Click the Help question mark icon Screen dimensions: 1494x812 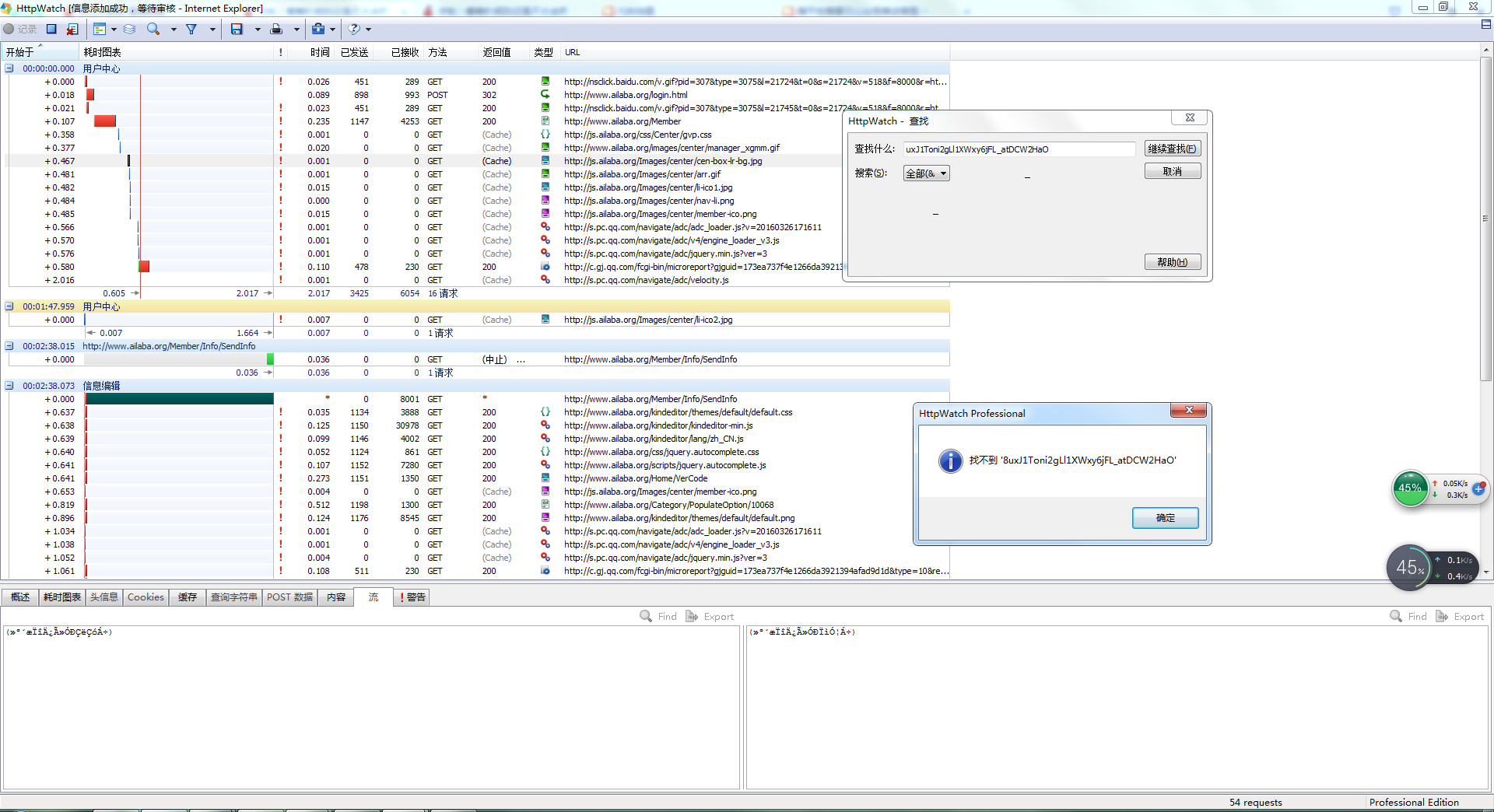coord(355,29)
